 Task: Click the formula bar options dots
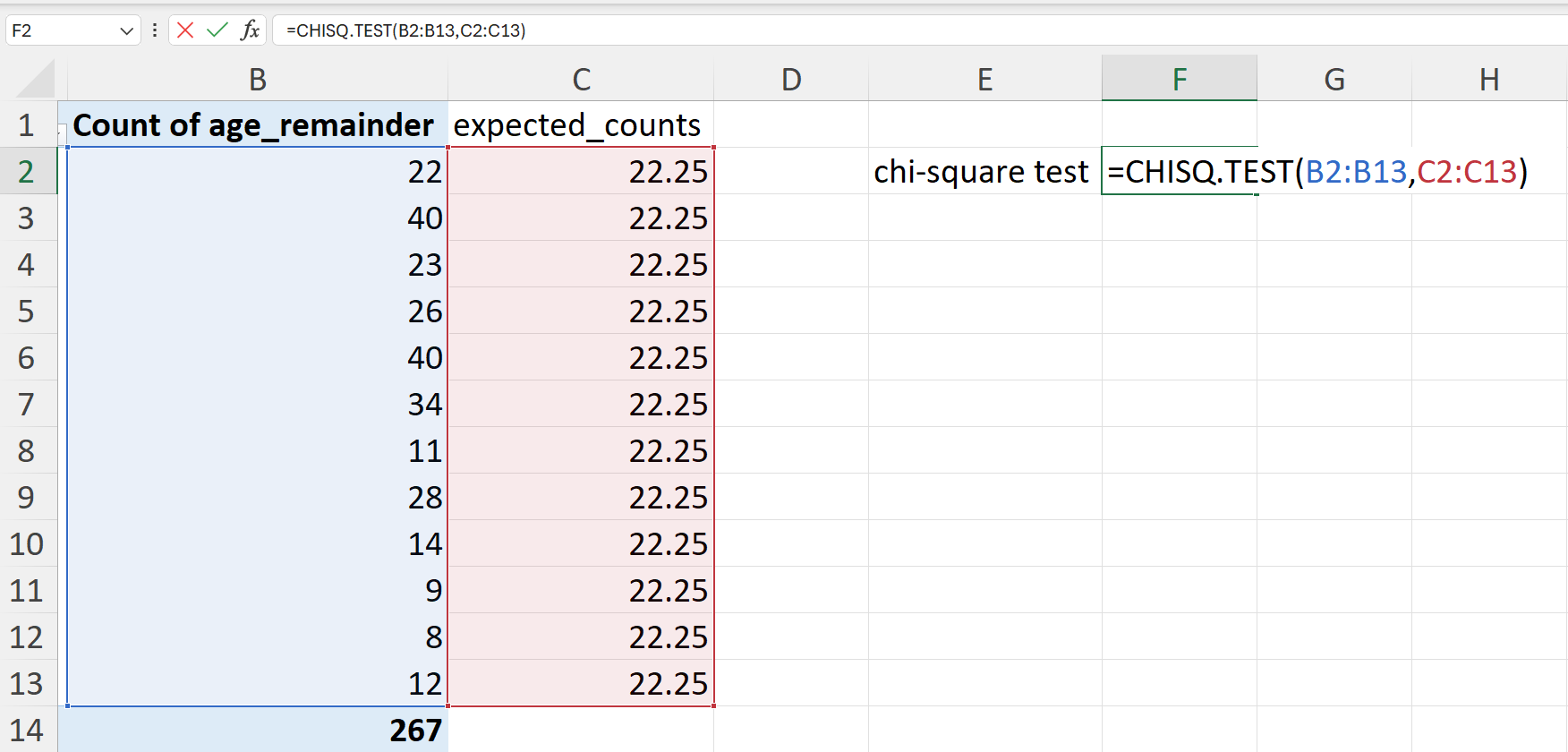[x=155, y=30]
